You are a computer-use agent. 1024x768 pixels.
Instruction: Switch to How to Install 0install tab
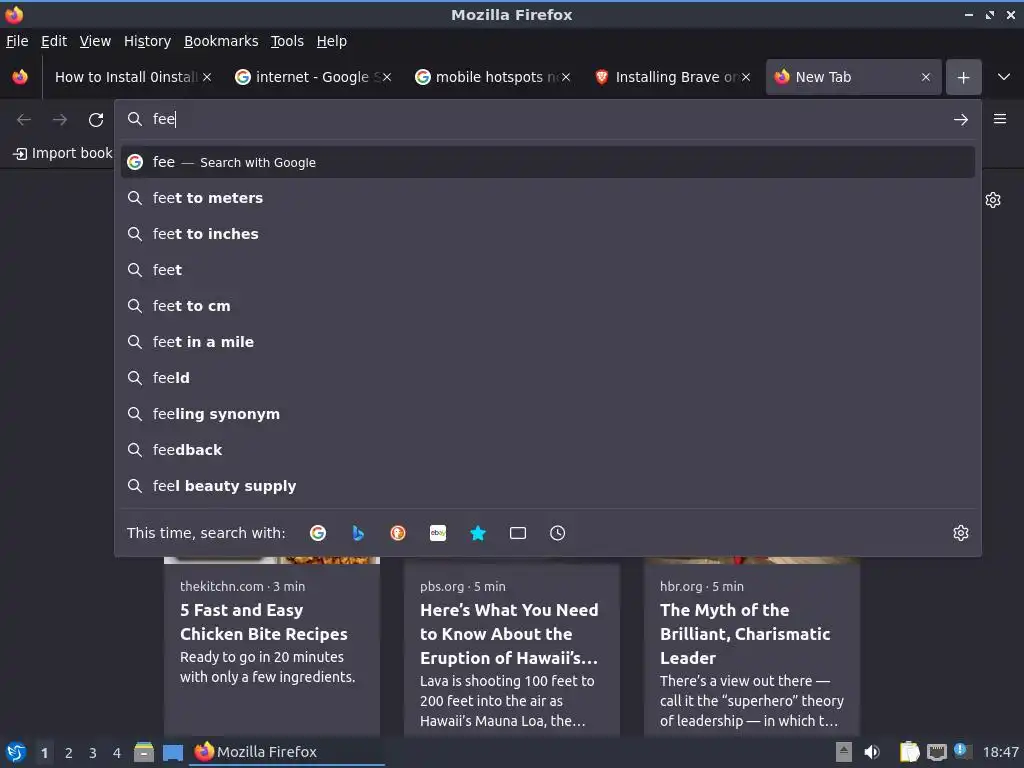tap(124, 77)
